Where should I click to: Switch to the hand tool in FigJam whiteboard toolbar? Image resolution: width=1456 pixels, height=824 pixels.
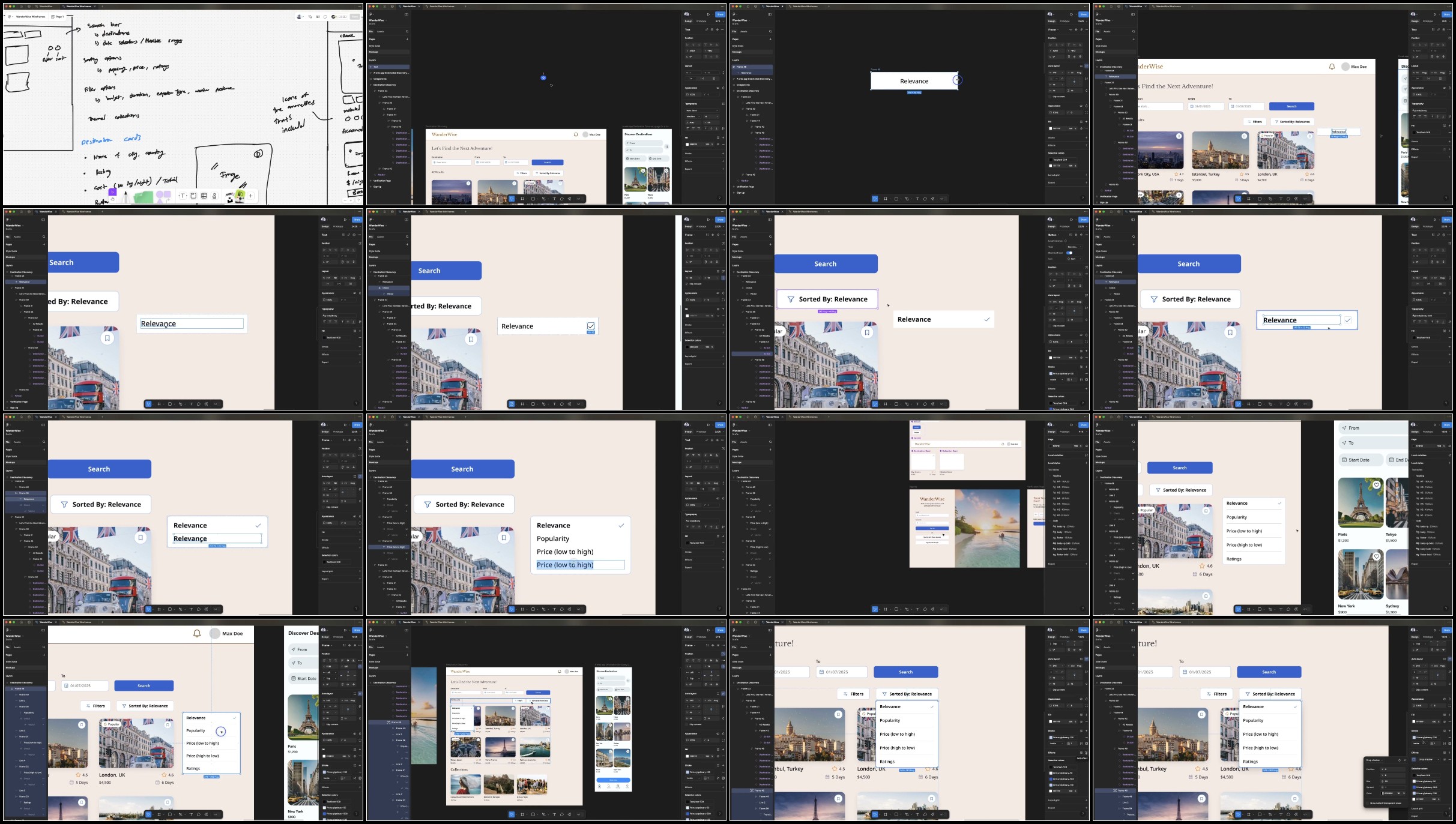[x=112, y=200]
